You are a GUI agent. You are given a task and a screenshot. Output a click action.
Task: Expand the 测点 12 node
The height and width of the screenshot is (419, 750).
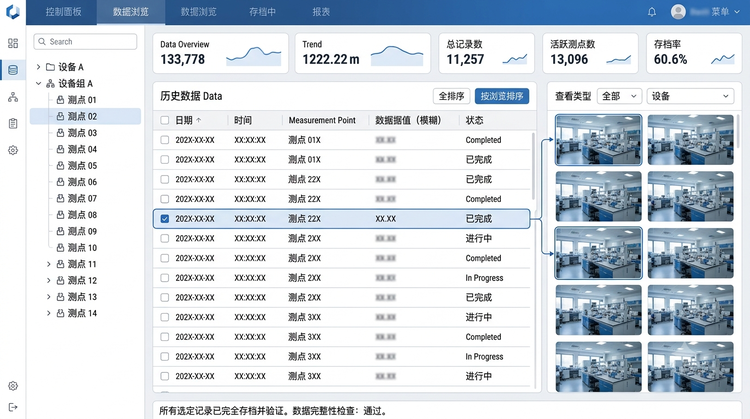pos(48,280)
